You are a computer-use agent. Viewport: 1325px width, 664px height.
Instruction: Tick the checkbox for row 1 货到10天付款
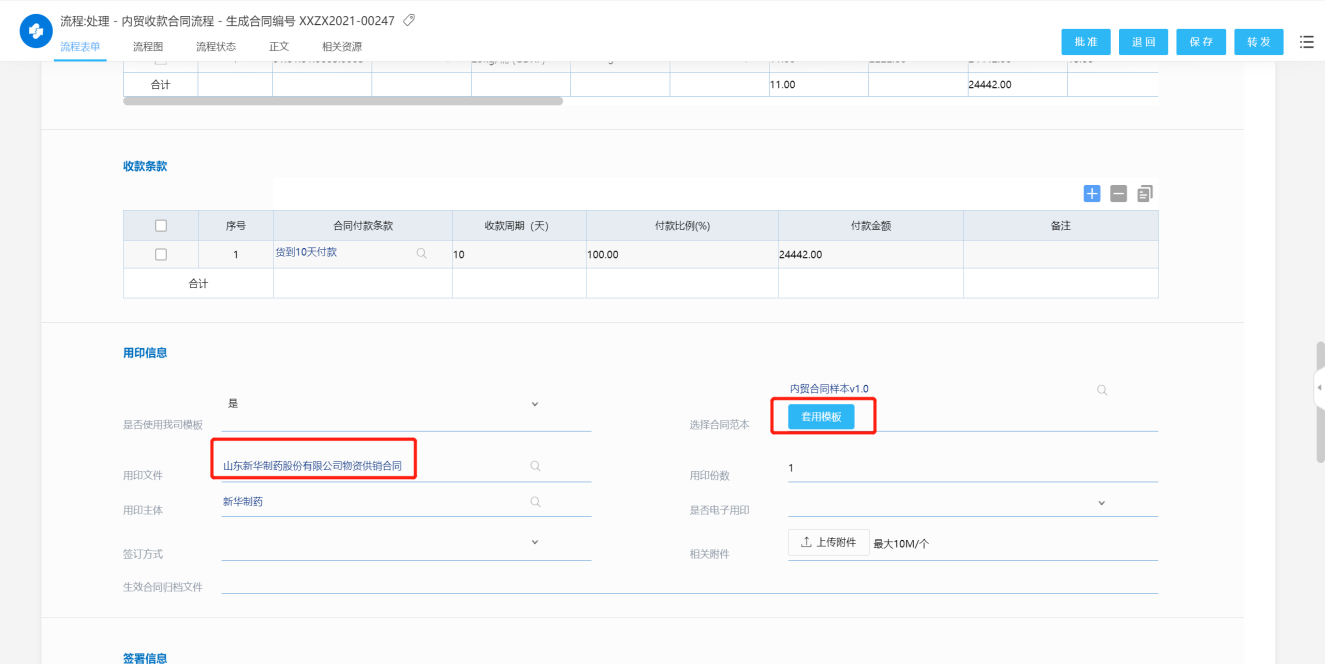(161, 255)
